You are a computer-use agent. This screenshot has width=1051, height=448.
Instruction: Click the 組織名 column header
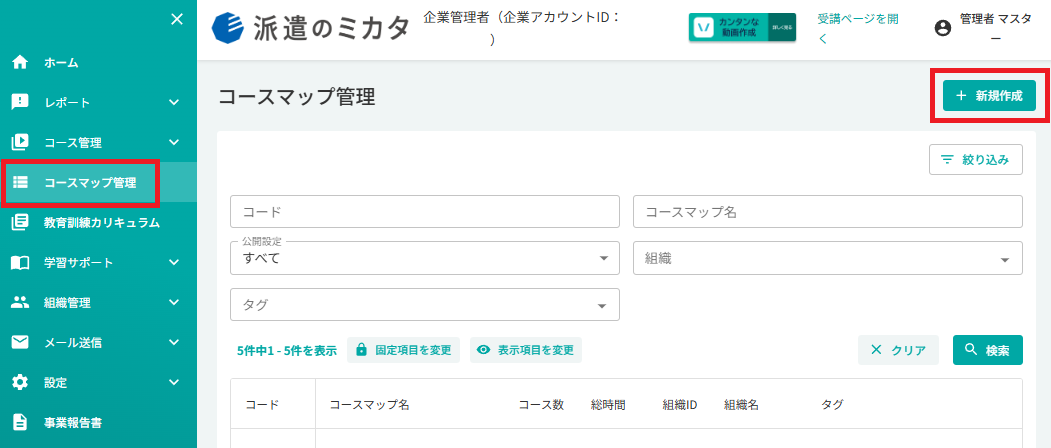741,404
